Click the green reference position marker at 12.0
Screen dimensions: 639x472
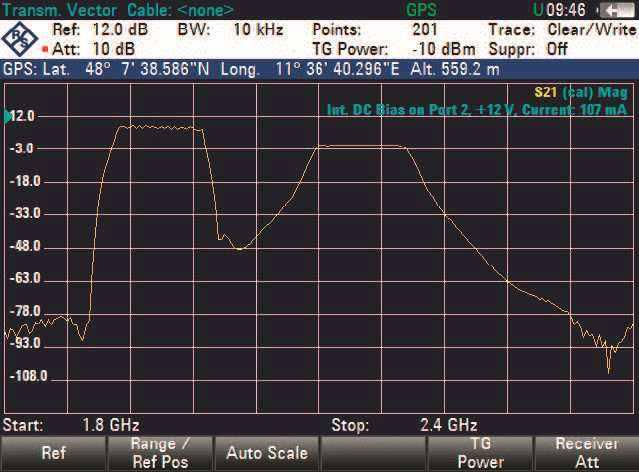[x=7, y=117]
